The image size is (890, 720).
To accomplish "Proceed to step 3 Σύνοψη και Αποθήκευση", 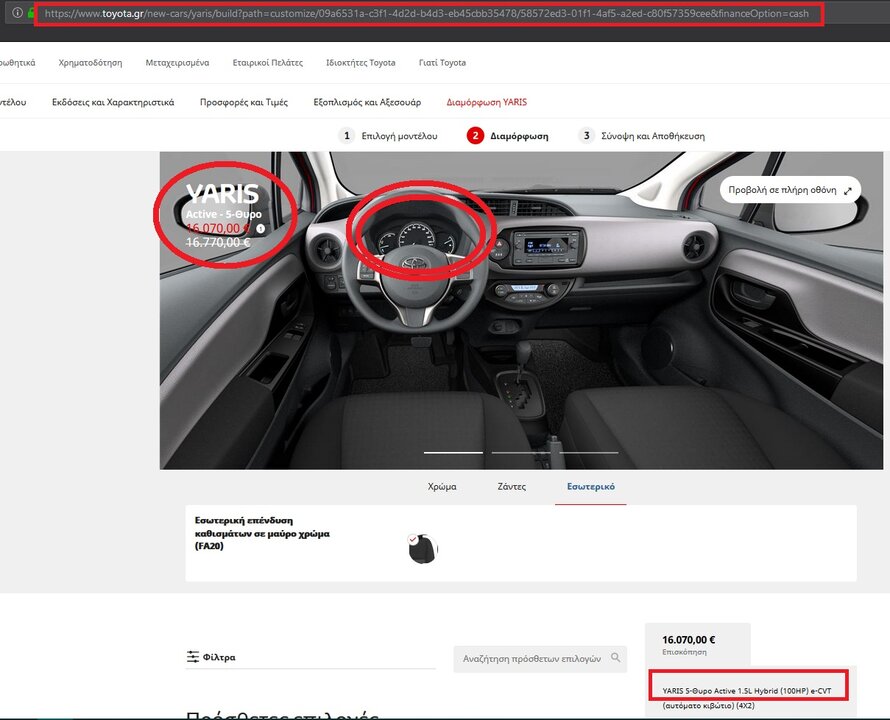I will click(642, 136).
